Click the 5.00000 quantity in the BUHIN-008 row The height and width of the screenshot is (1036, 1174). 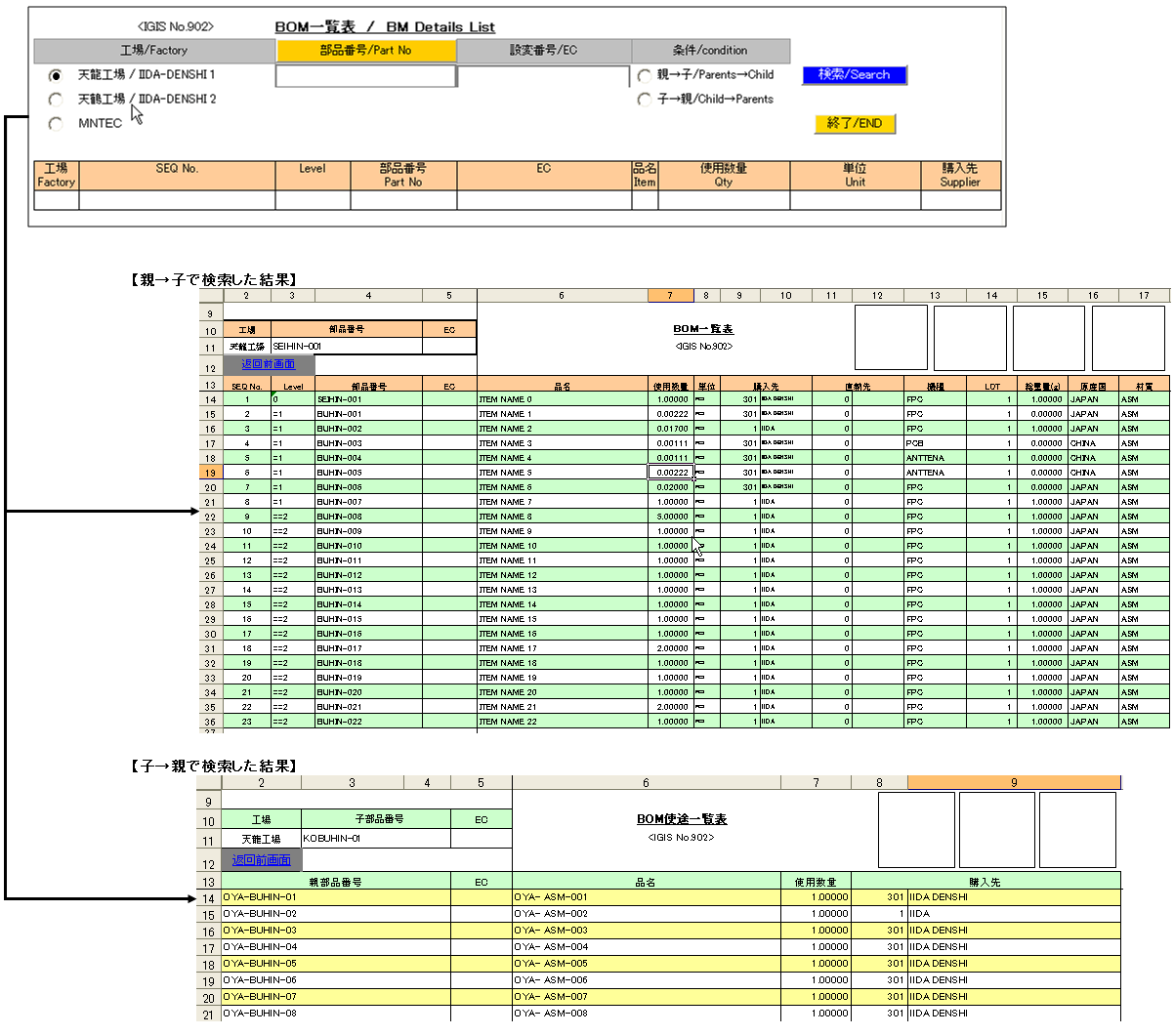(x=671, y=517)
